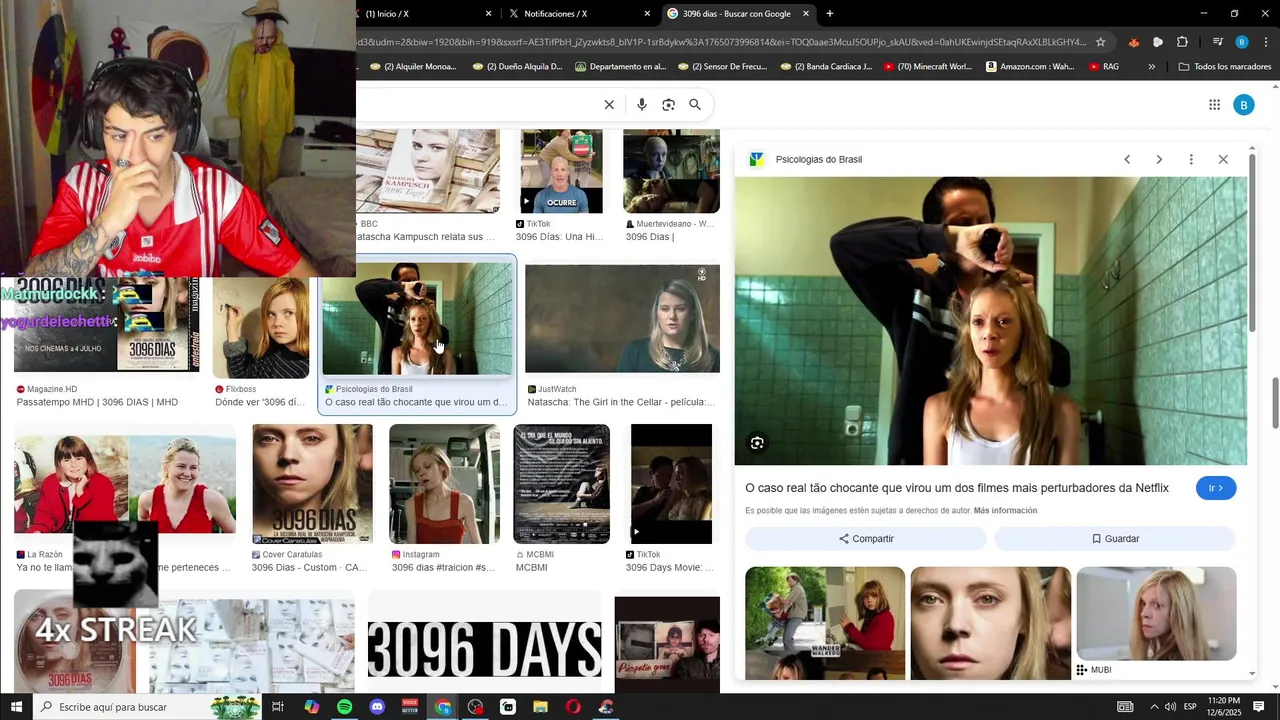Close the Notificaciones / X tab

(647, 14)
